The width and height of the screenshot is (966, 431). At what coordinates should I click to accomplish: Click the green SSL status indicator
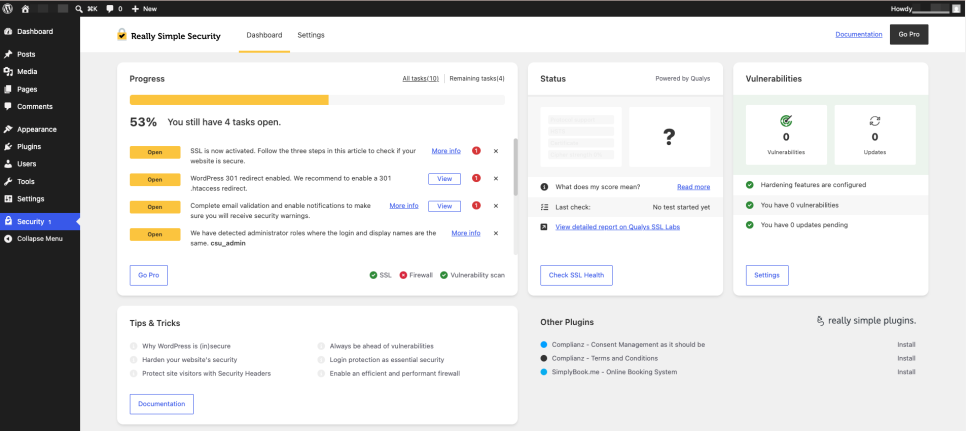click(x=381, y=275)
